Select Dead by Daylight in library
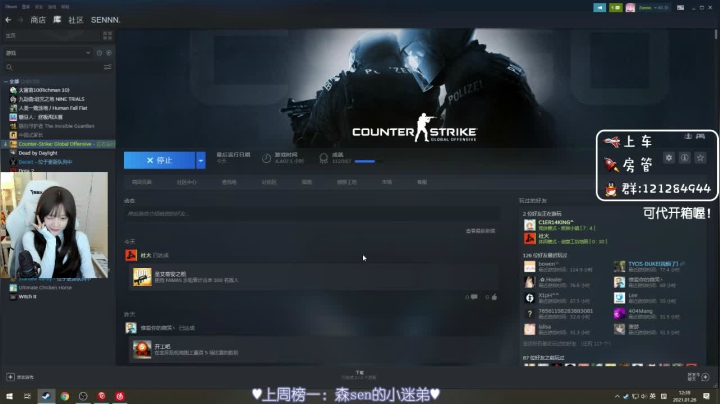 pyautogui.click(x=38, y=153)
